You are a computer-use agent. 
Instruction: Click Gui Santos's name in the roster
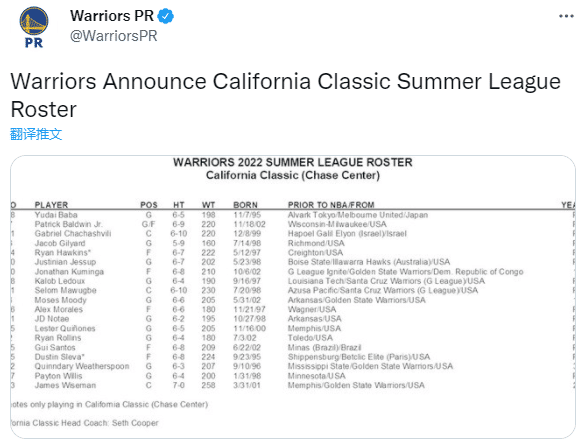tap(55, 347)
